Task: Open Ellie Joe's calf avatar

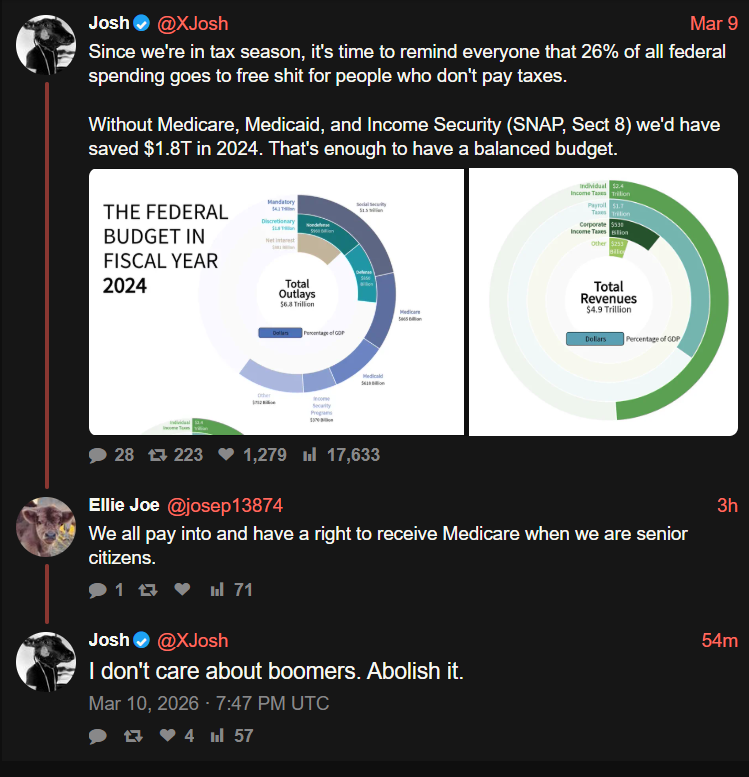Action: tap(44, 526)
